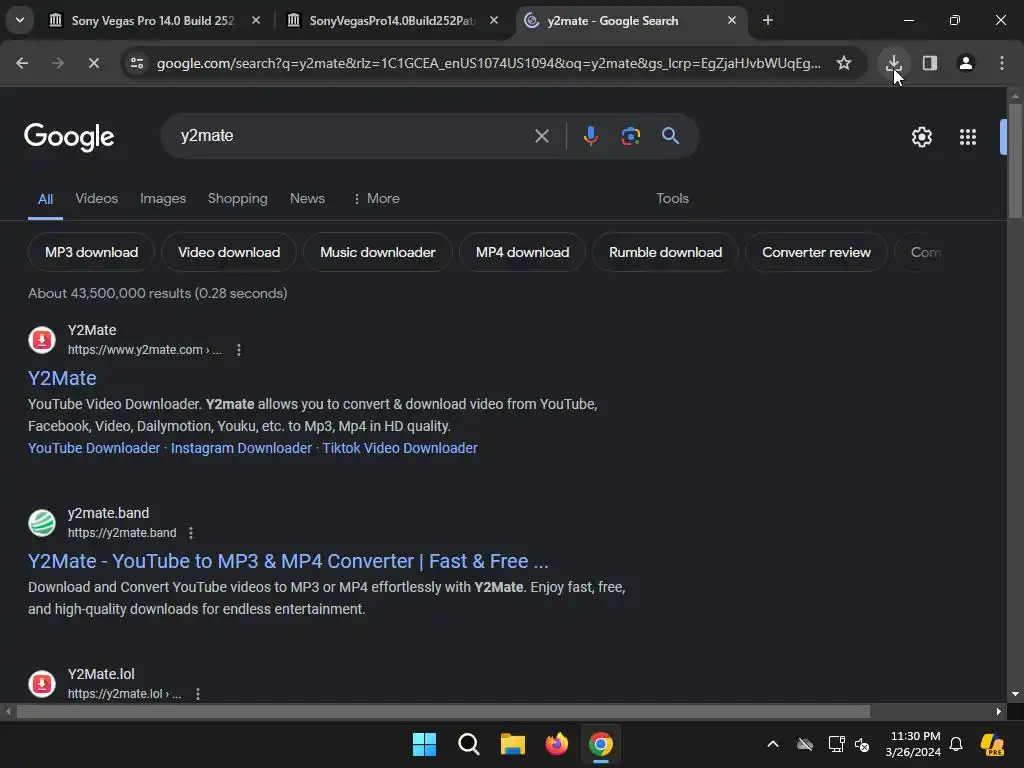Viewport: 1024px width, 768px height.
Task: Open Google quick settings gear
Action: click(921, 137)
